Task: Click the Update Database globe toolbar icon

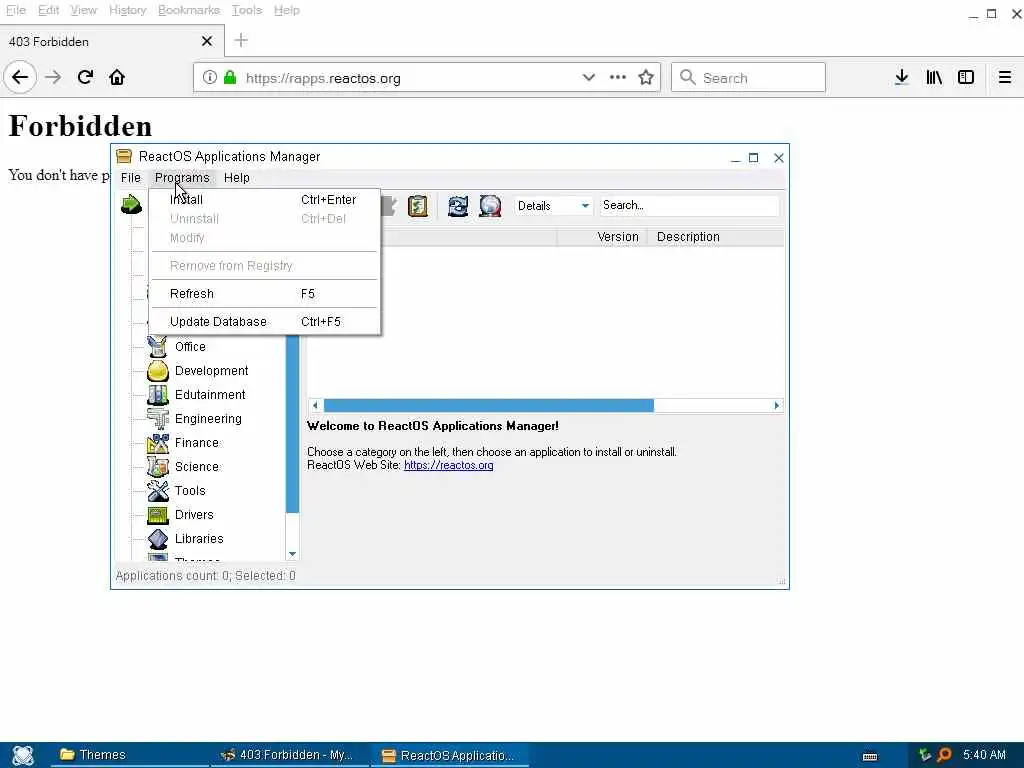Action: point(490,206)
